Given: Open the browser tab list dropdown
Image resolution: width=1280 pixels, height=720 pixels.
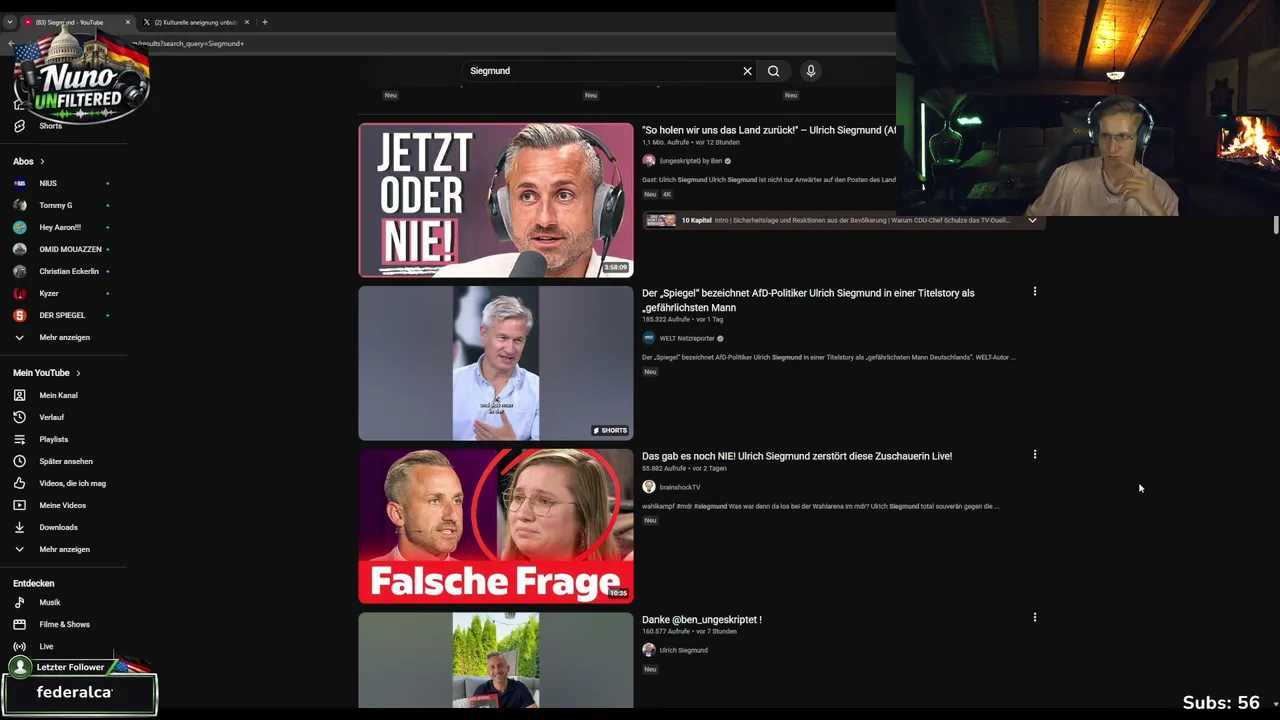Looking at the screenshot, I should pyautogui.click(x=10, y=22).
